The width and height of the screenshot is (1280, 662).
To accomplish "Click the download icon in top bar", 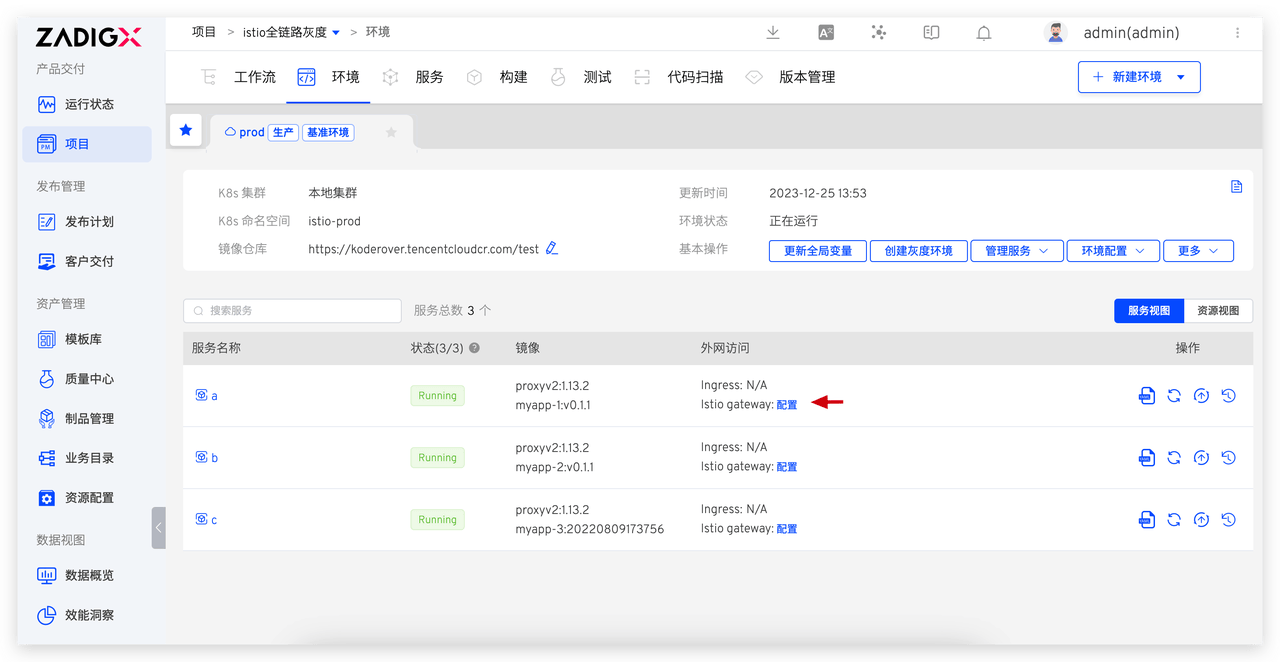I will point(773,33).
